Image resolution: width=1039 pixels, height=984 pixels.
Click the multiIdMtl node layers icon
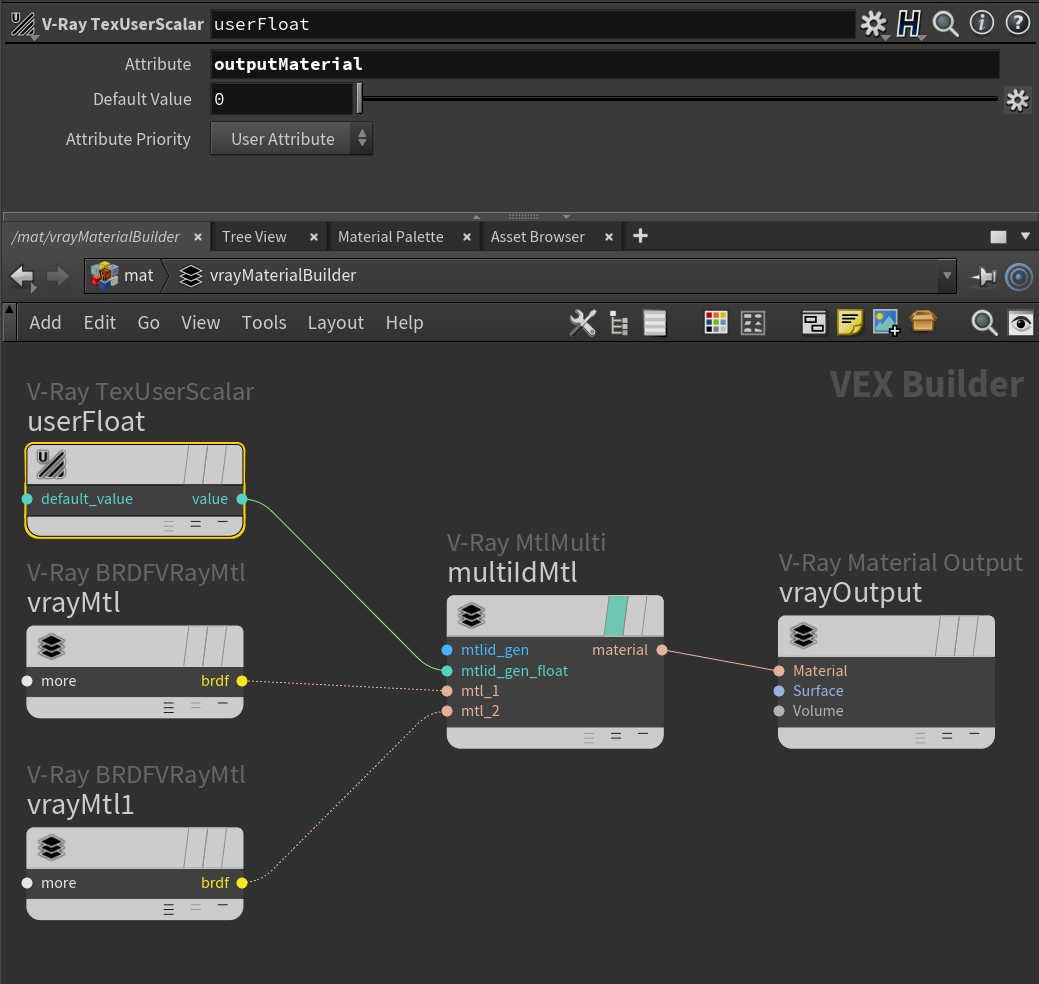click(x=471, y=616)
